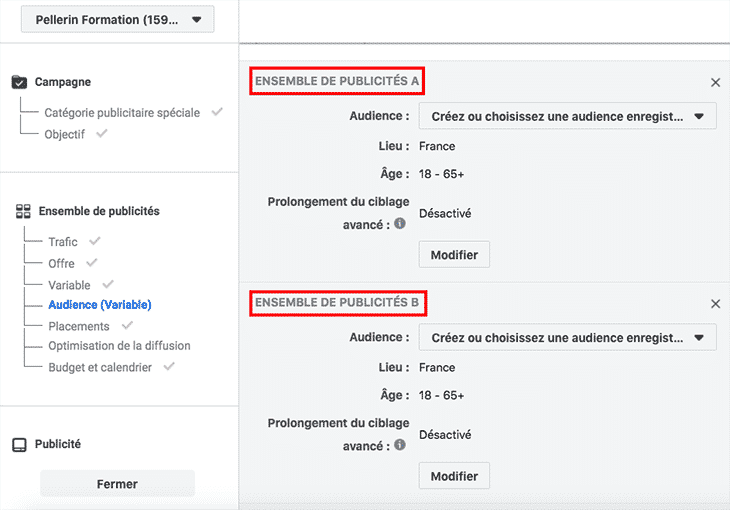Viewport: 730px width, 510px height.
Task: Click the Ensemble de publicités grid icon
Action: coord(23,211)
